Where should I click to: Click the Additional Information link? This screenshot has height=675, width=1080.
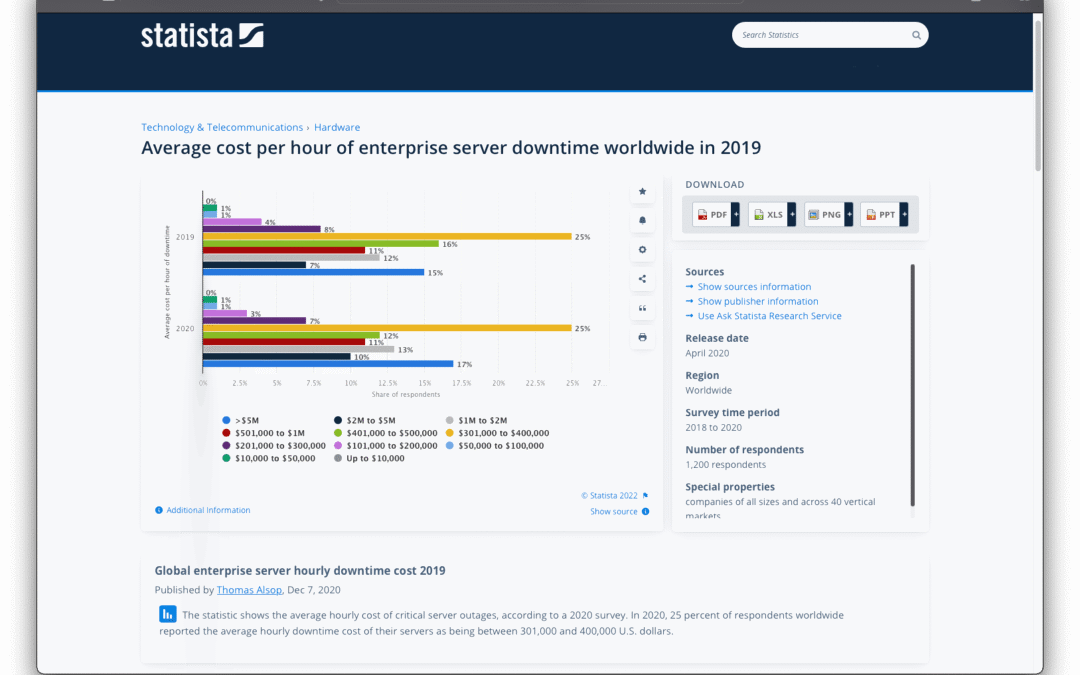pyautogui.click(x=208, y=510)
